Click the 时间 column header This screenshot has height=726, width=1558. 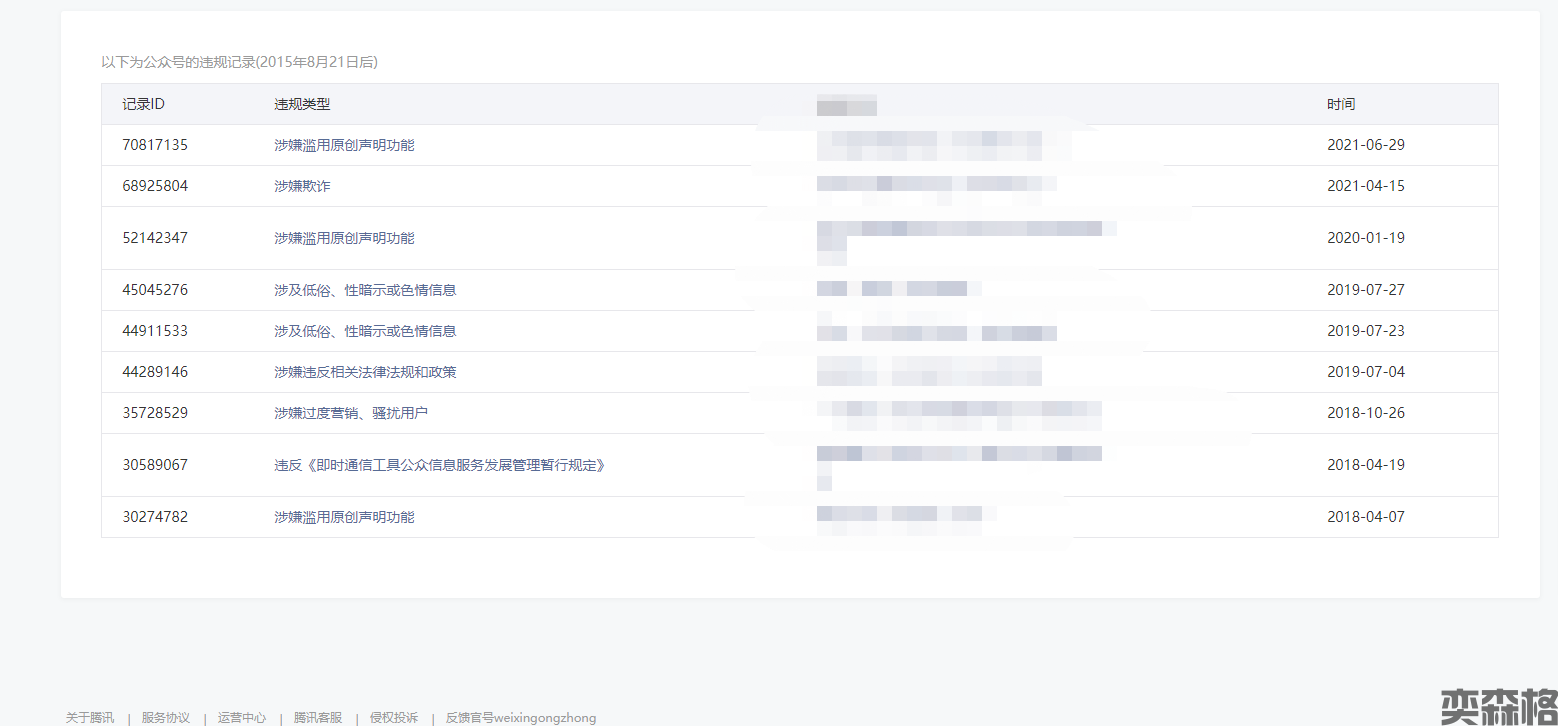[1341, 104]
